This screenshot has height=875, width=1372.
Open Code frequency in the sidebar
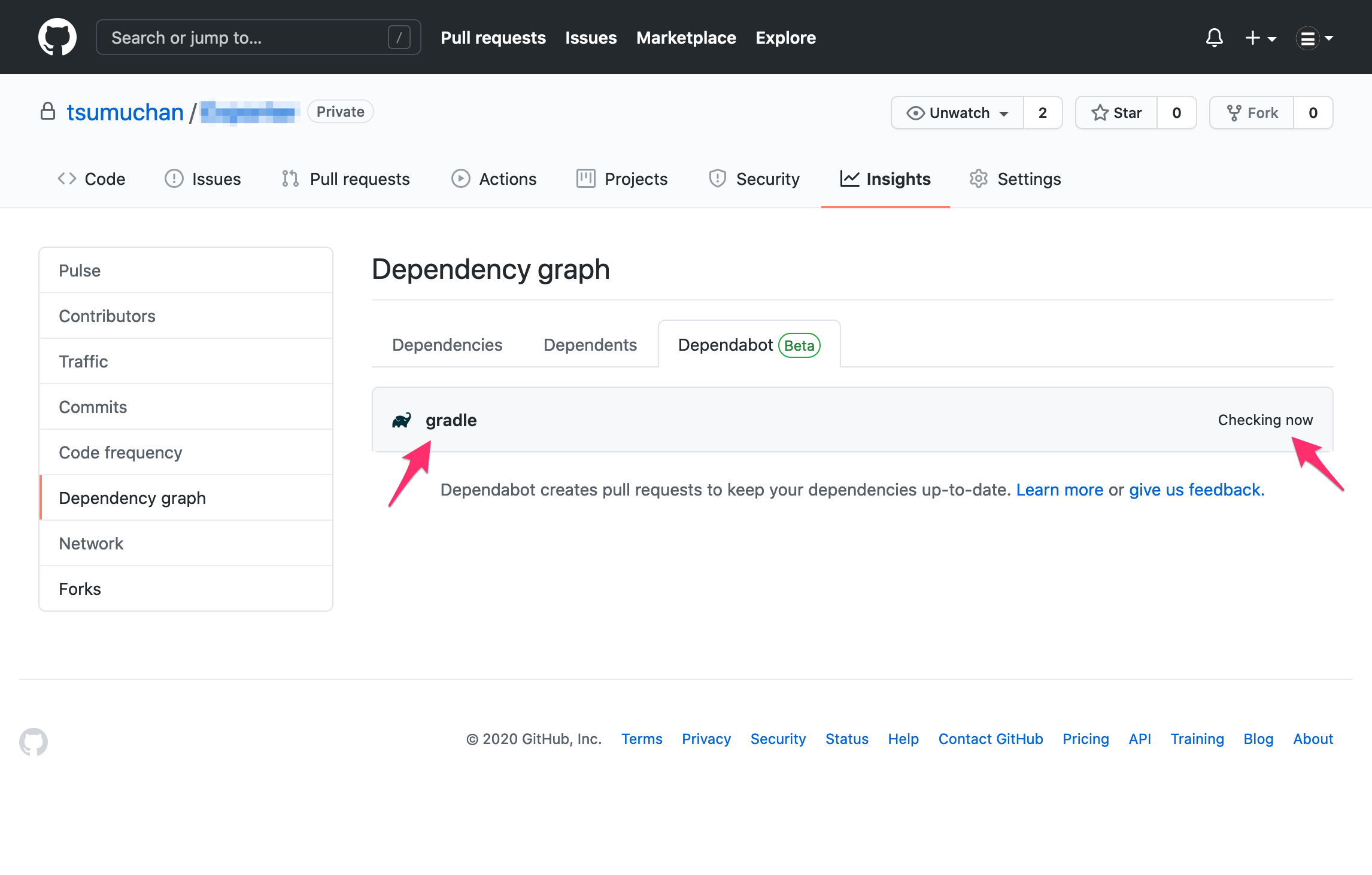click(186, 452)
